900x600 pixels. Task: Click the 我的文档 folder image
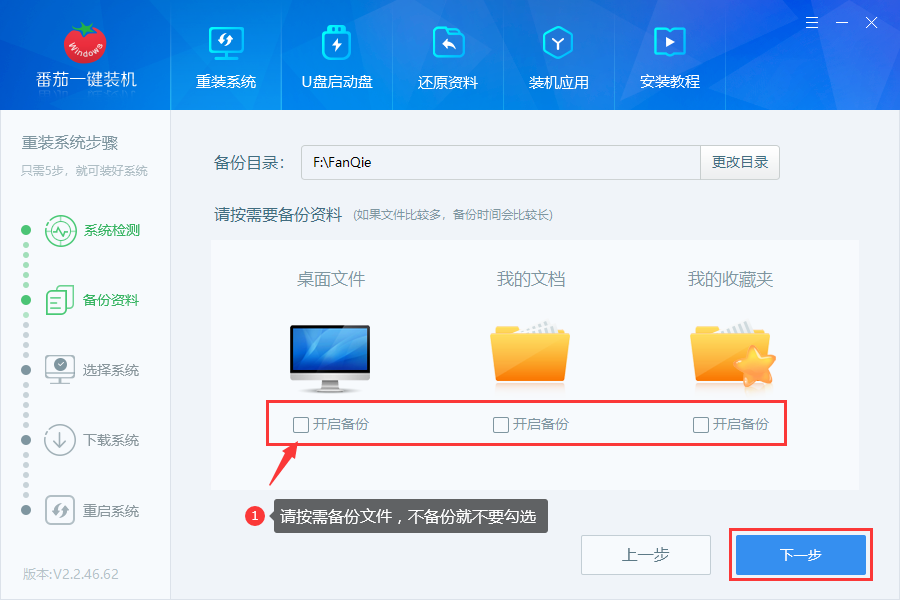(x=530, y=351)
